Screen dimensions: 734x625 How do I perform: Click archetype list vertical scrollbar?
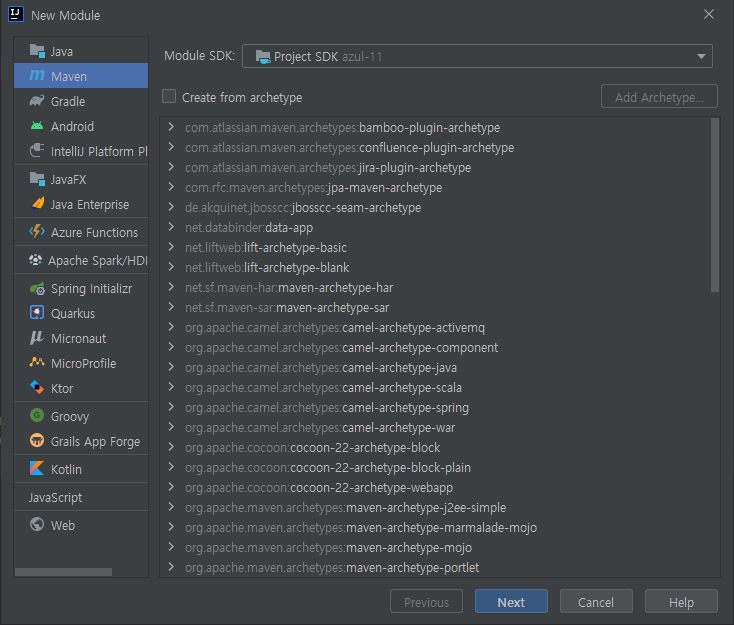coord(714,205)
